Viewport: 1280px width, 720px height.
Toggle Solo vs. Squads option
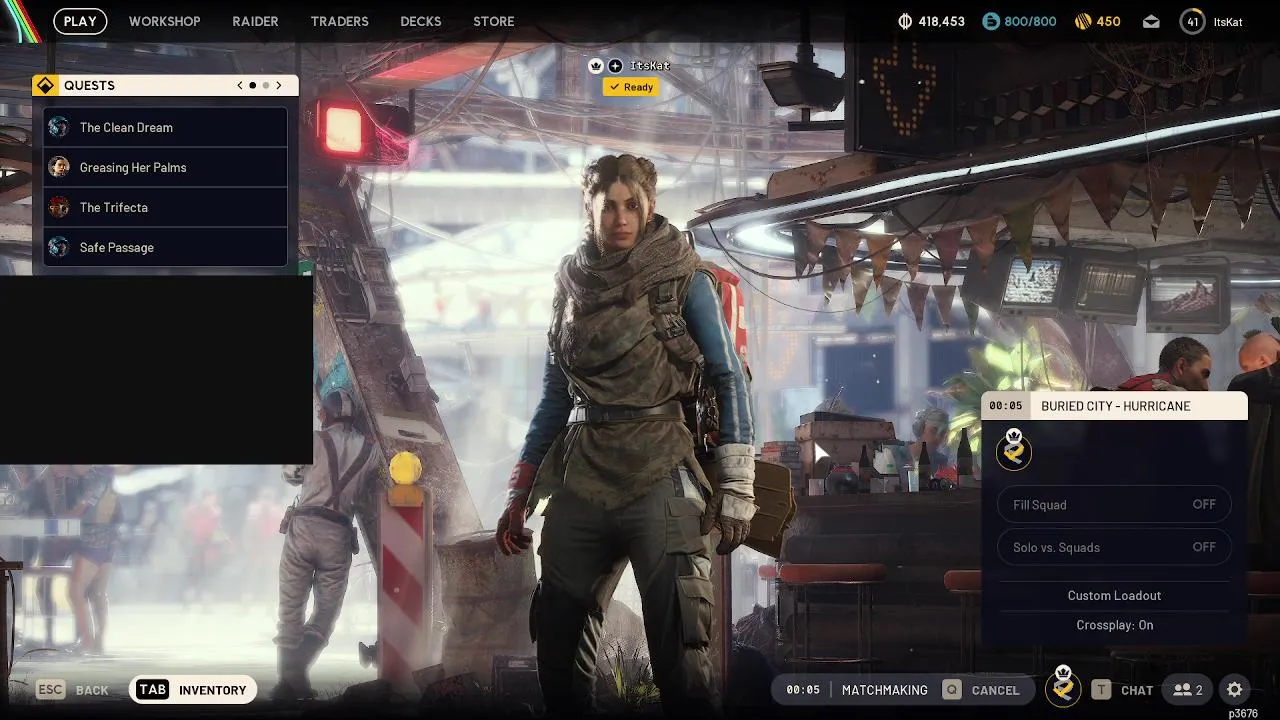point(1114,547)
